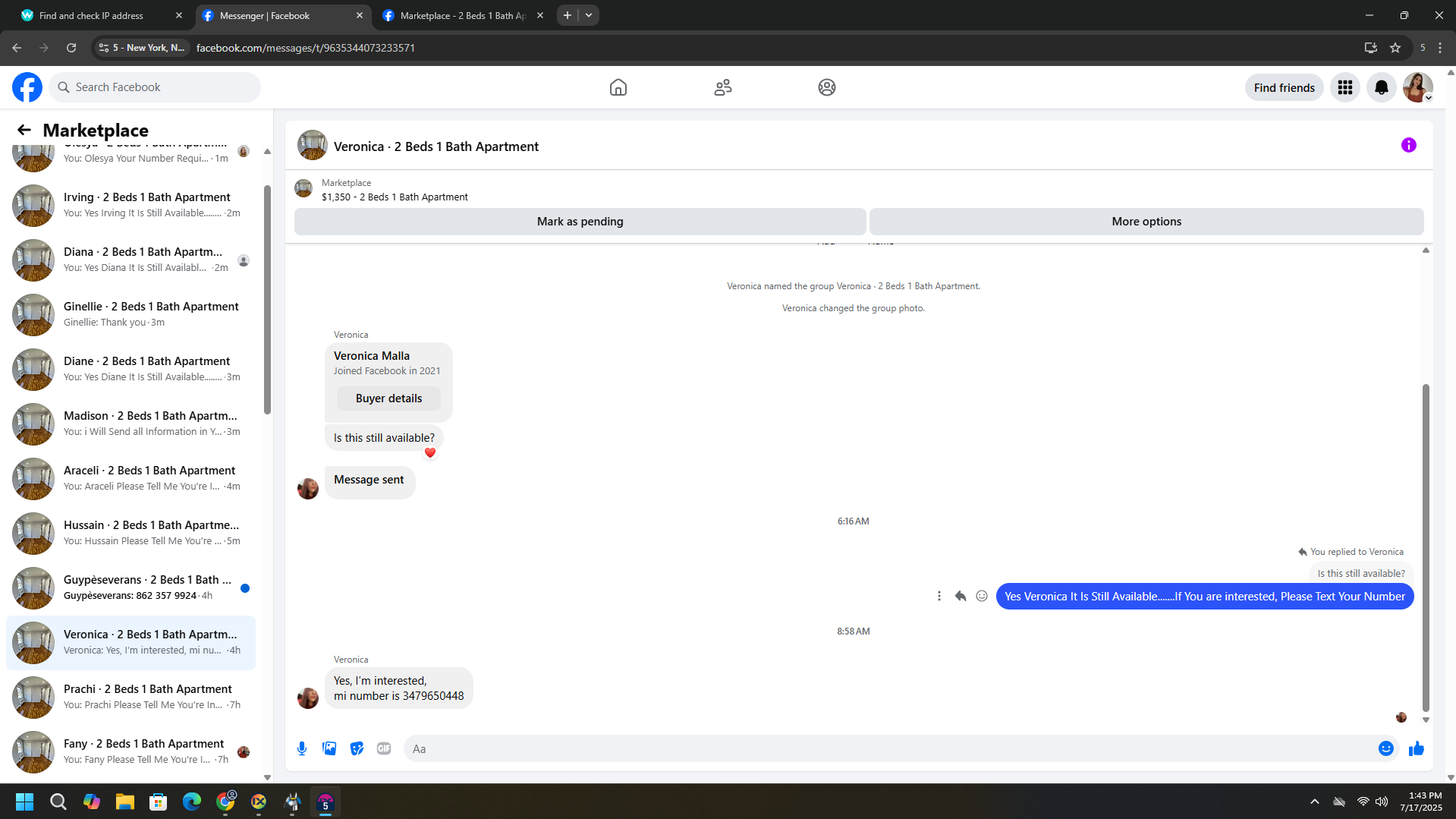Open the Microsoft Store from the taskbar
Viewport: 1456px width, 819px height.
159,802
